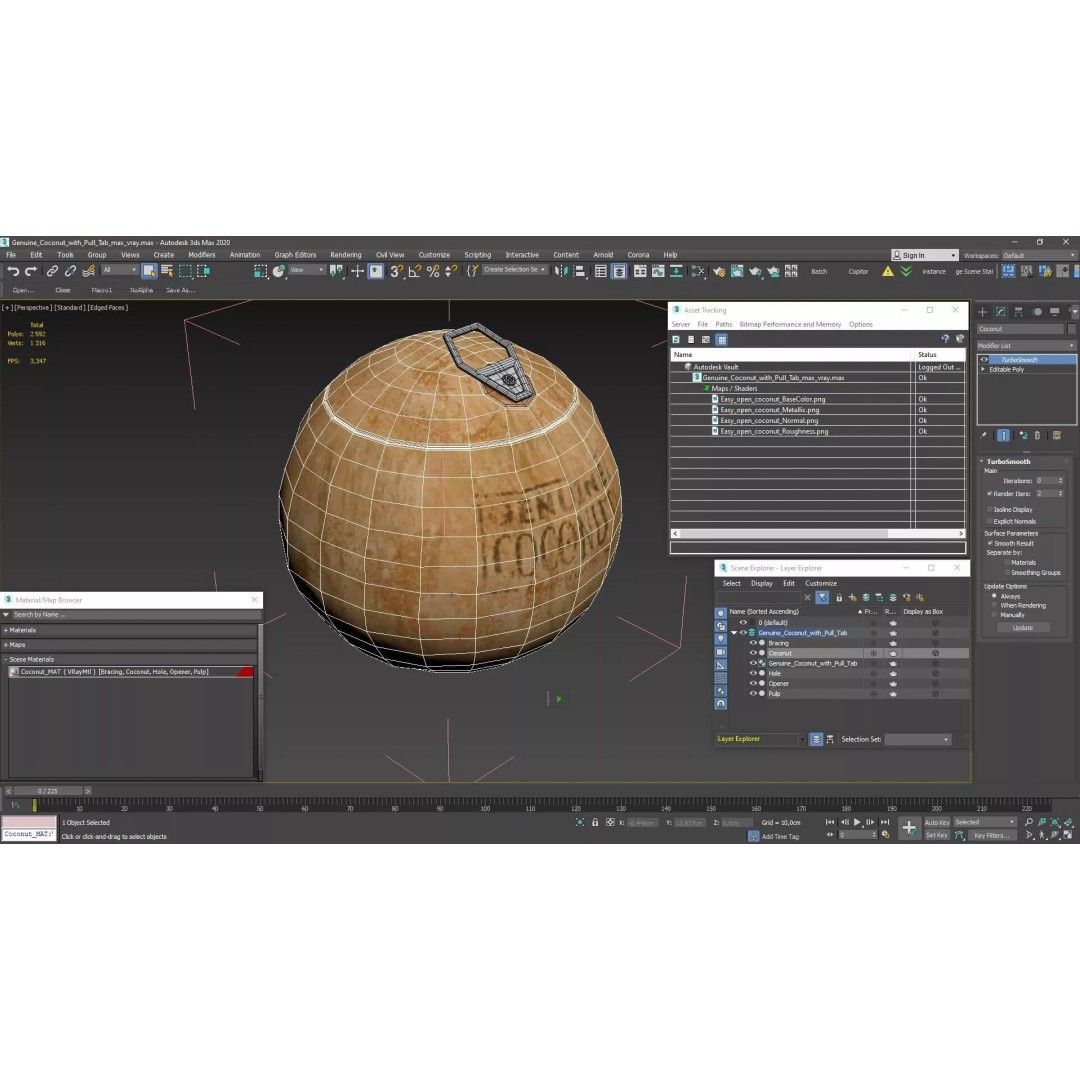
Task: Hide the Opener object via eye icon
Action: (753, 683)
